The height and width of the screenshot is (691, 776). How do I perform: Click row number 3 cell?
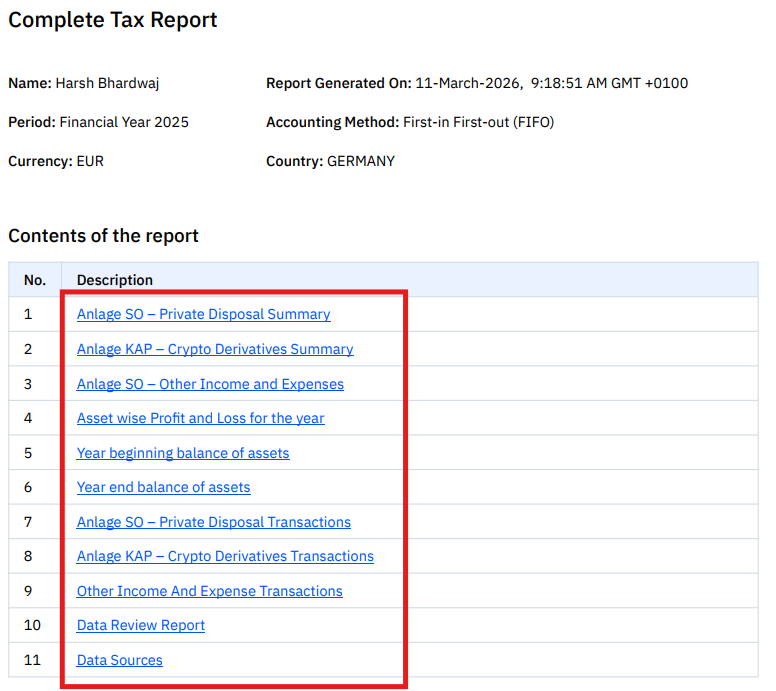click(x=35, y=384)
